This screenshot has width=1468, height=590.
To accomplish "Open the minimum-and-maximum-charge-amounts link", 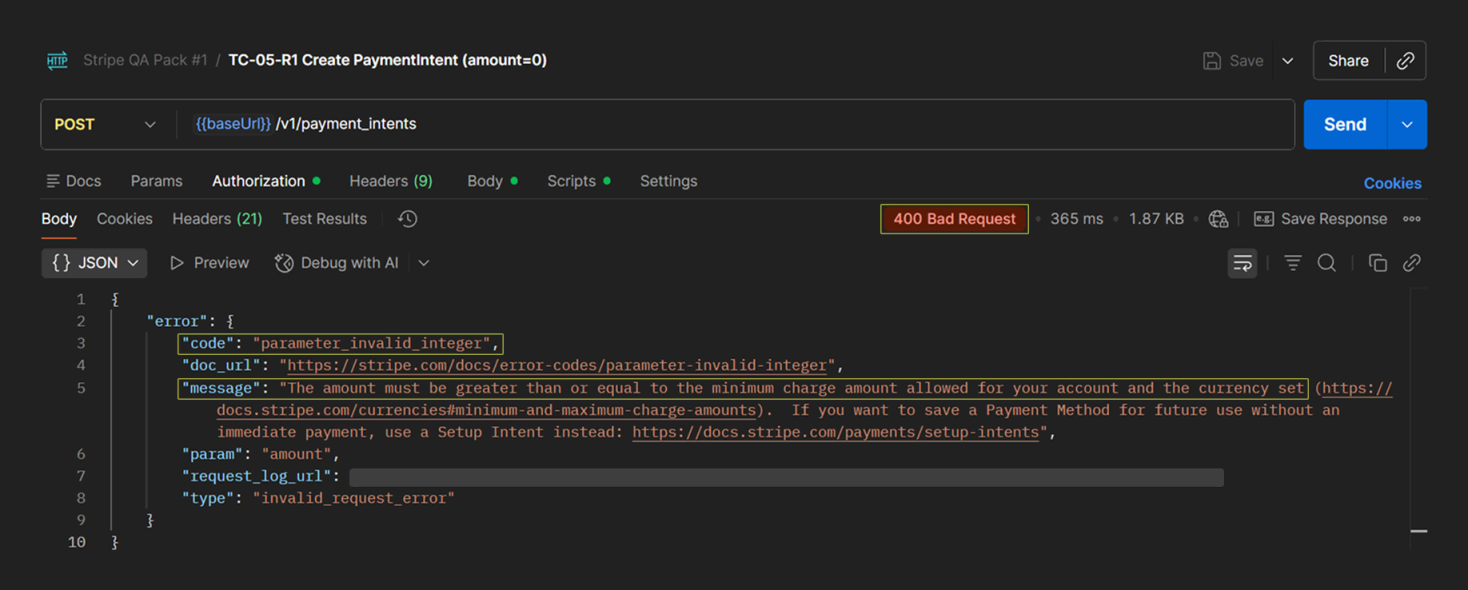I will click(x=486, y=410).
